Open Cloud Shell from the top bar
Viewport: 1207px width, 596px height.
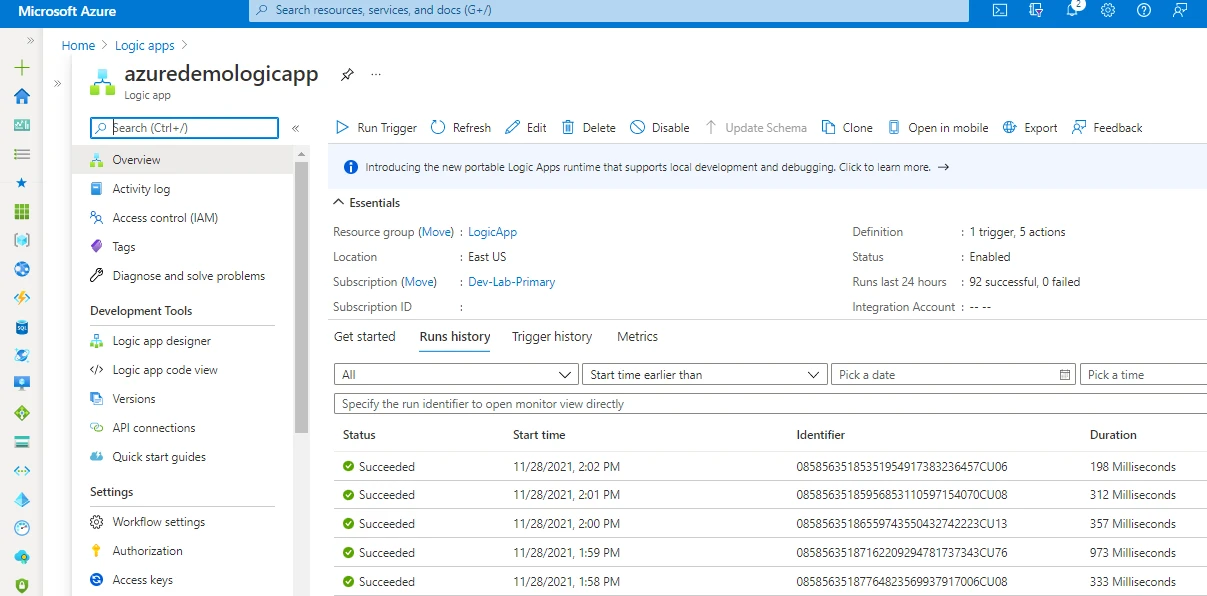pos(999,11)
